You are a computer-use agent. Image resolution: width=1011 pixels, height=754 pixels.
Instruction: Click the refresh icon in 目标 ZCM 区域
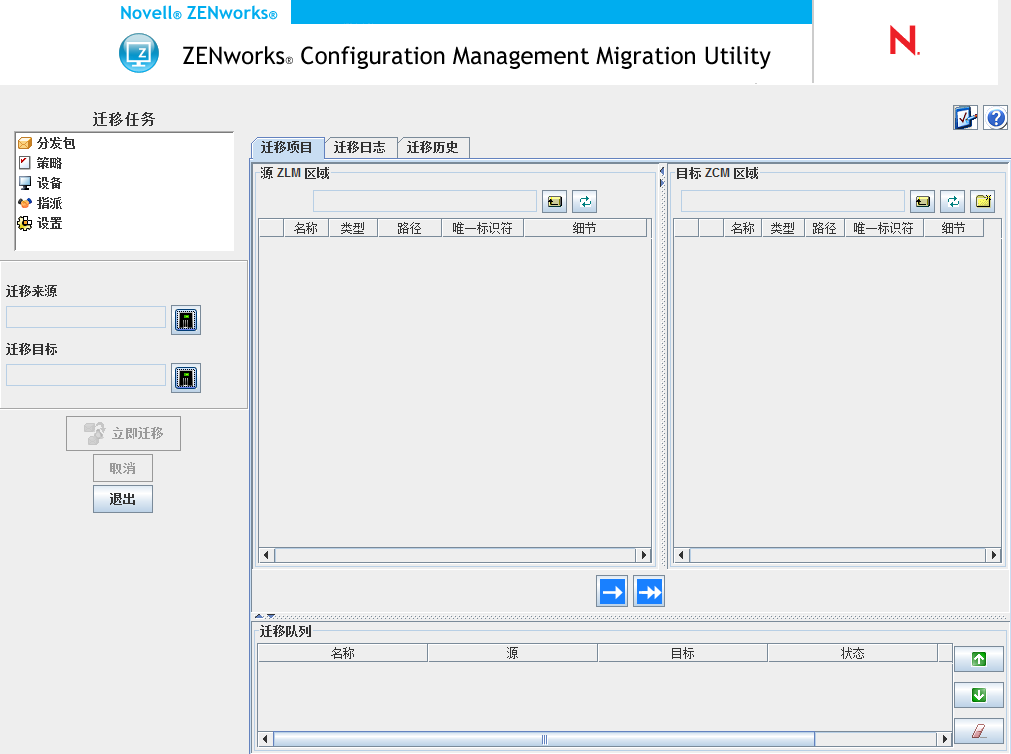pos(953,202)
